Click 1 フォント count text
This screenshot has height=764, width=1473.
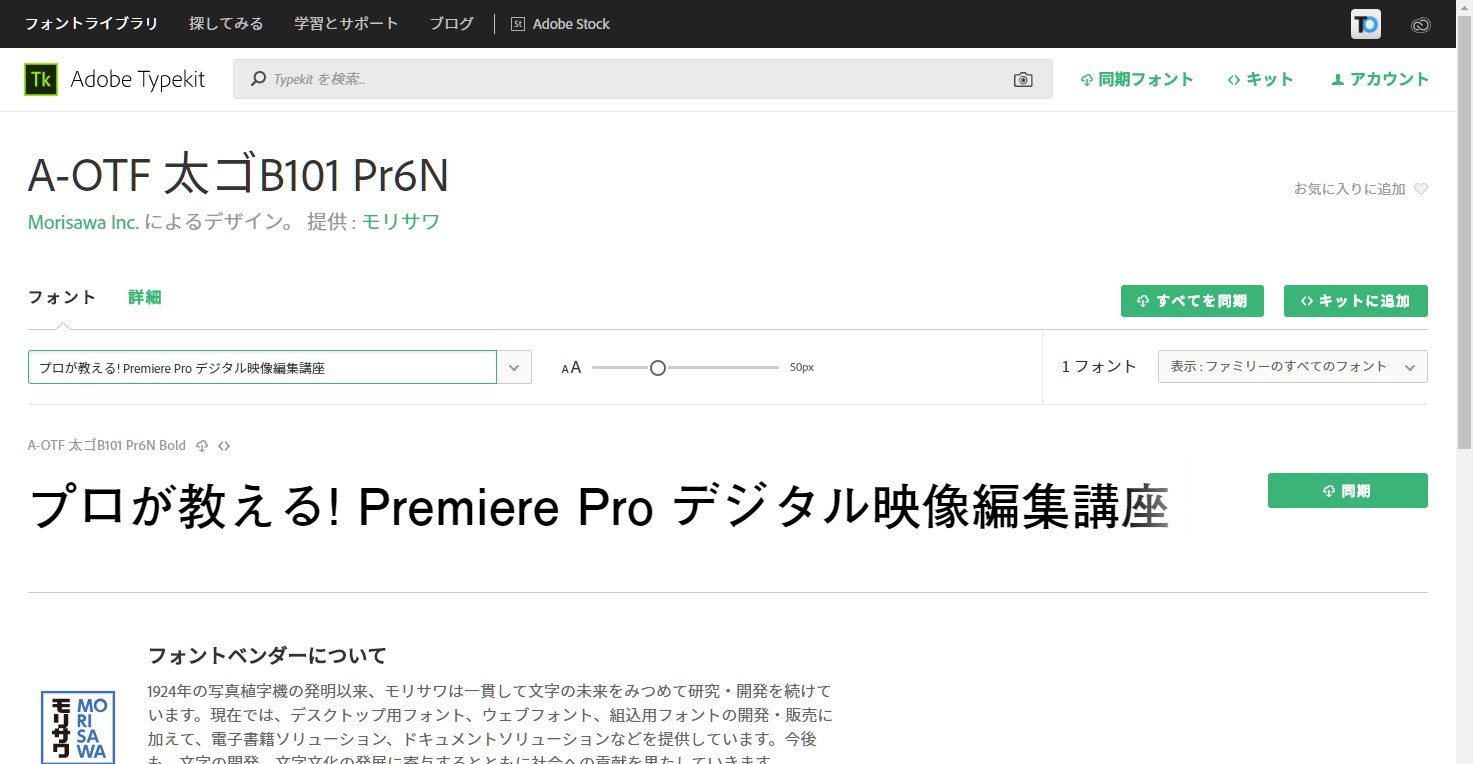pyautogui.click(x=1099, y=367)
